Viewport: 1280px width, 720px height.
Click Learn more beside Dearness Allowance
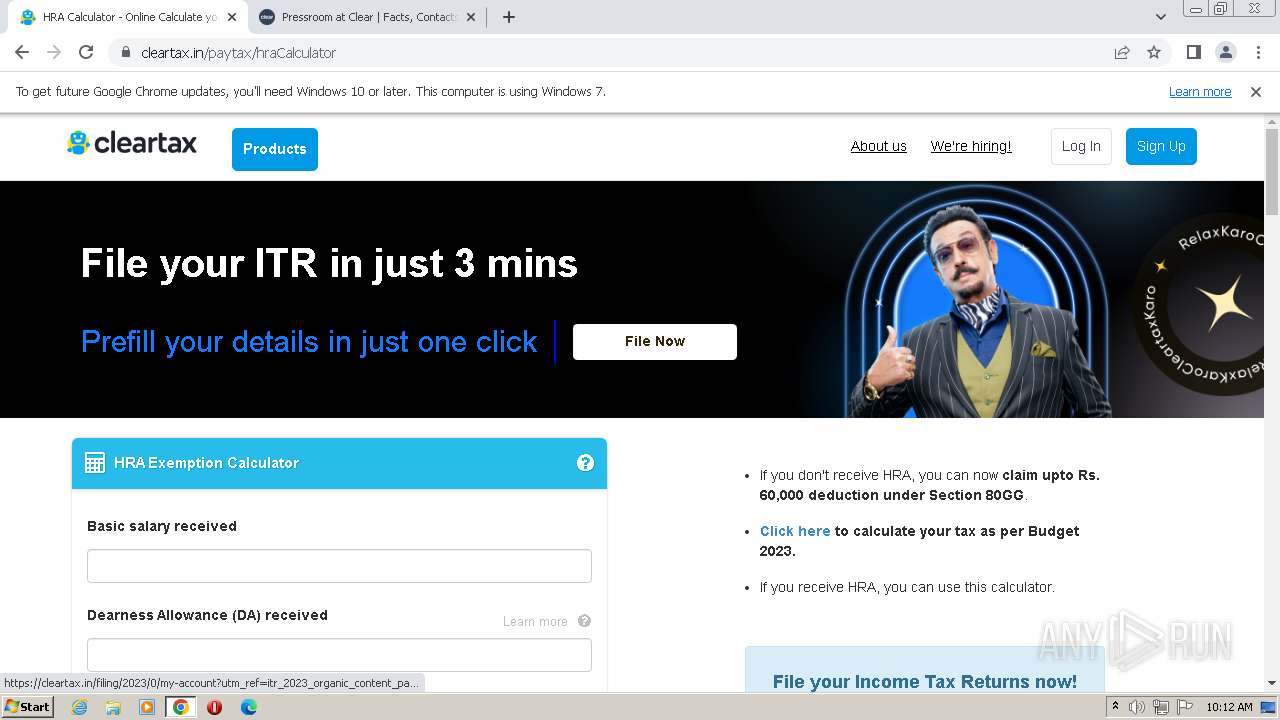(535, 621)
